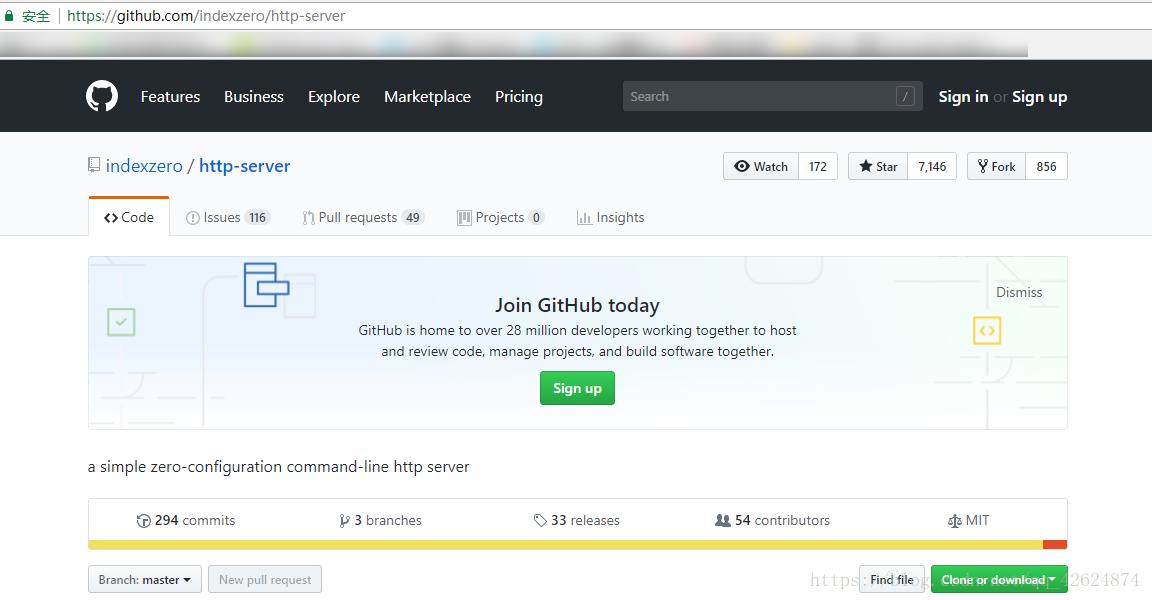Image resolution: width=1152 pixels, height=600 pixels.
Task: Click Sign up in the header
Action: pos(1039,96)
